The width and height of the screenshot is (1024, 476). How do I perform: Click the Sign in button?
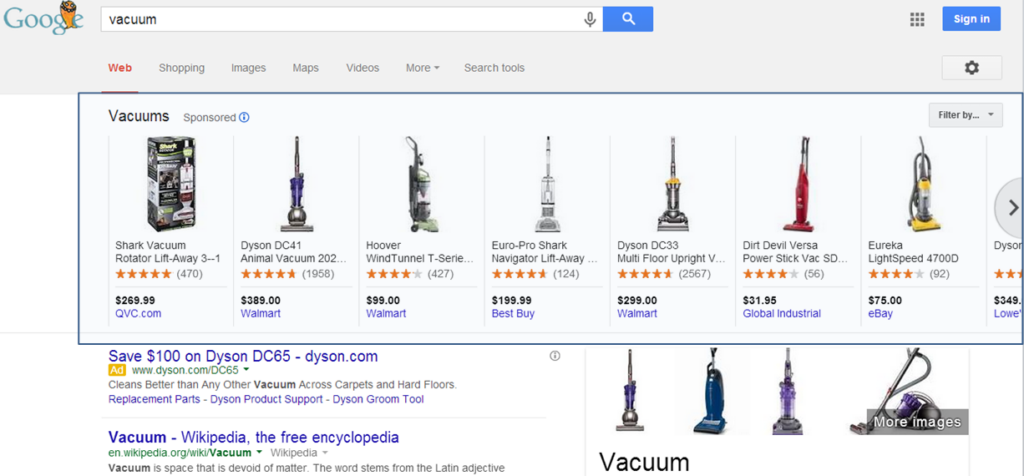pyautogui.click(x=971, y=19)
